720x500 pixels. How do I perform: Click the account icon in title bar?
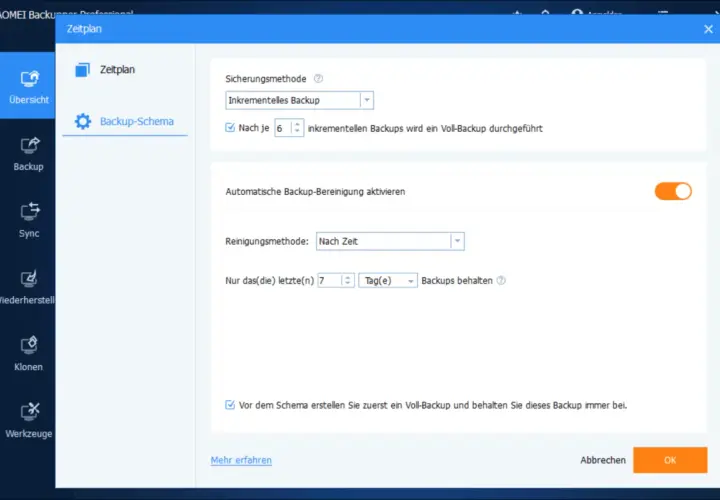pos(577,12)
